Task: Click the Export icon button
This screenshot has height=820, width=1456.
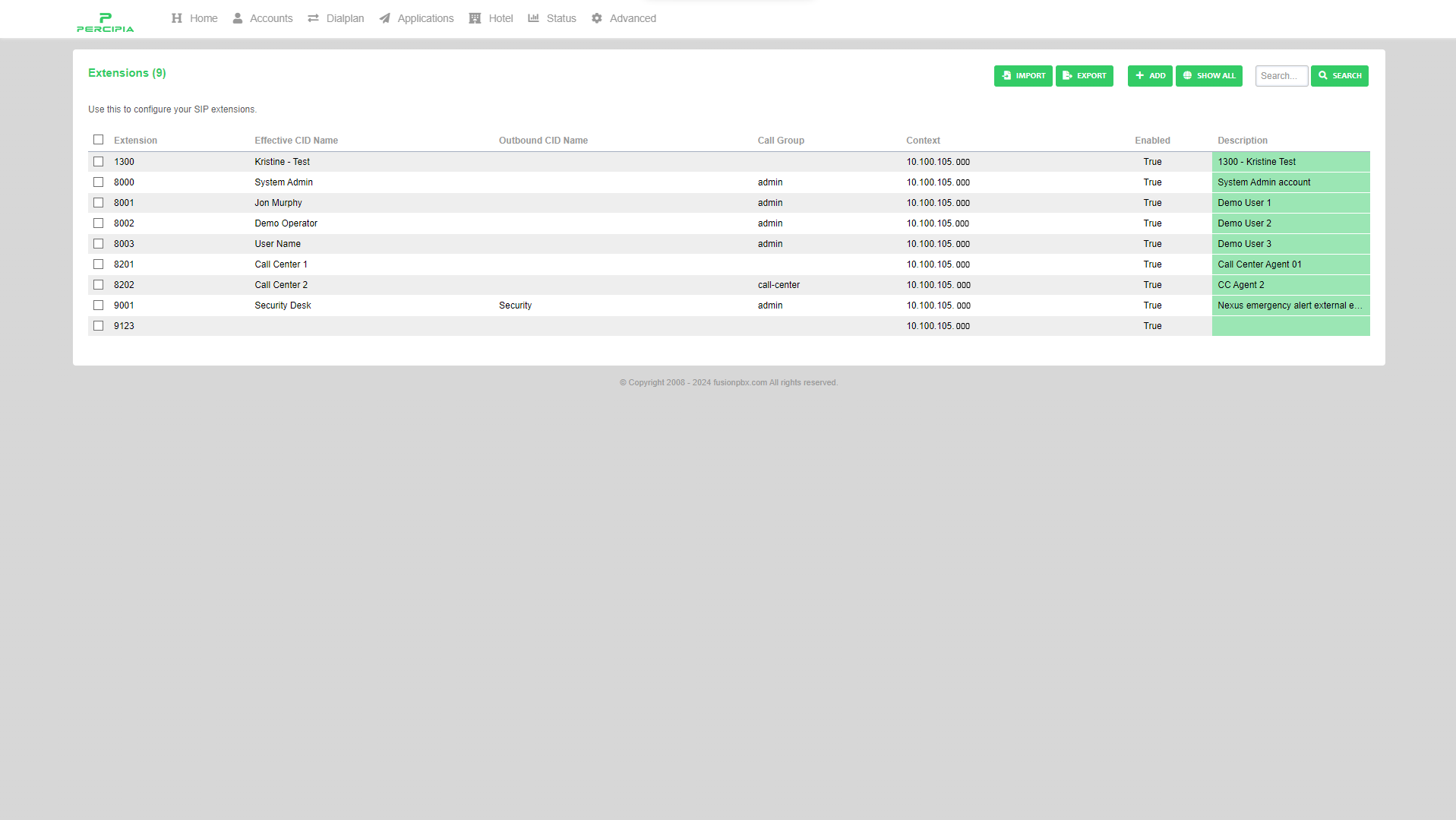Action: pyautogui.click(x=1067, y=75)
